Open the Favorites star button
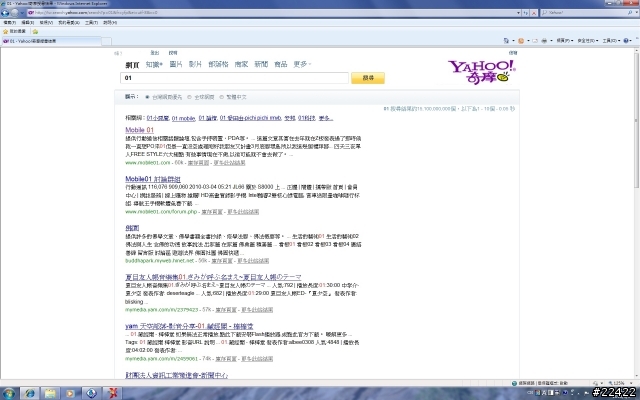Viewport: 640px width, 400px height. tap(14, 31)
